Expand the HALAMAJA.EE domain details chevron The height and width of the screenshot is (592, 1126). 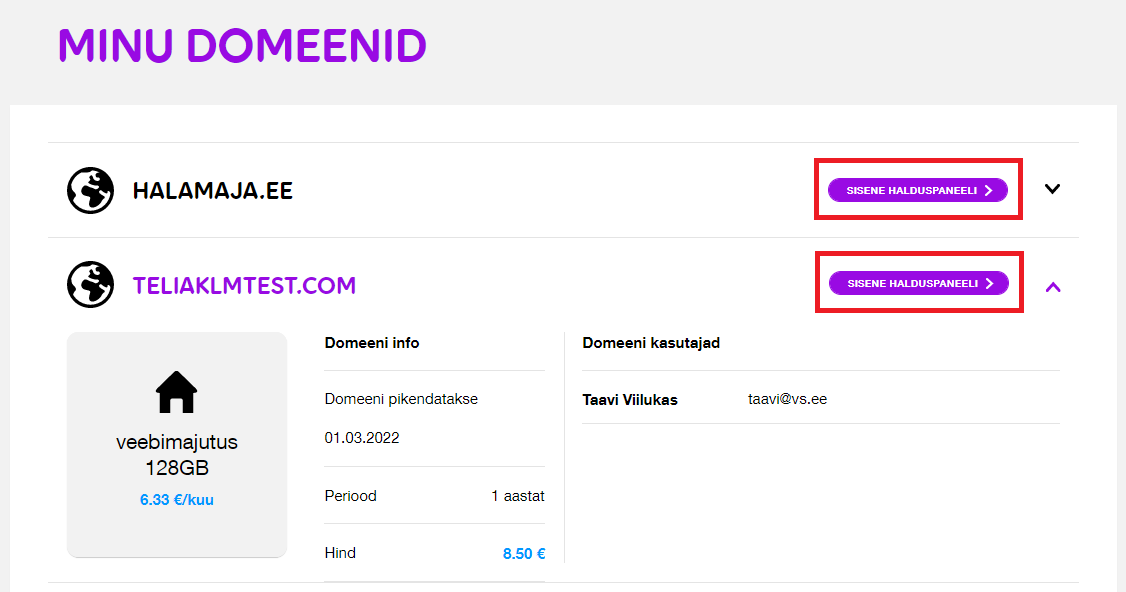pyautogui.click(x=1052, y=189)
